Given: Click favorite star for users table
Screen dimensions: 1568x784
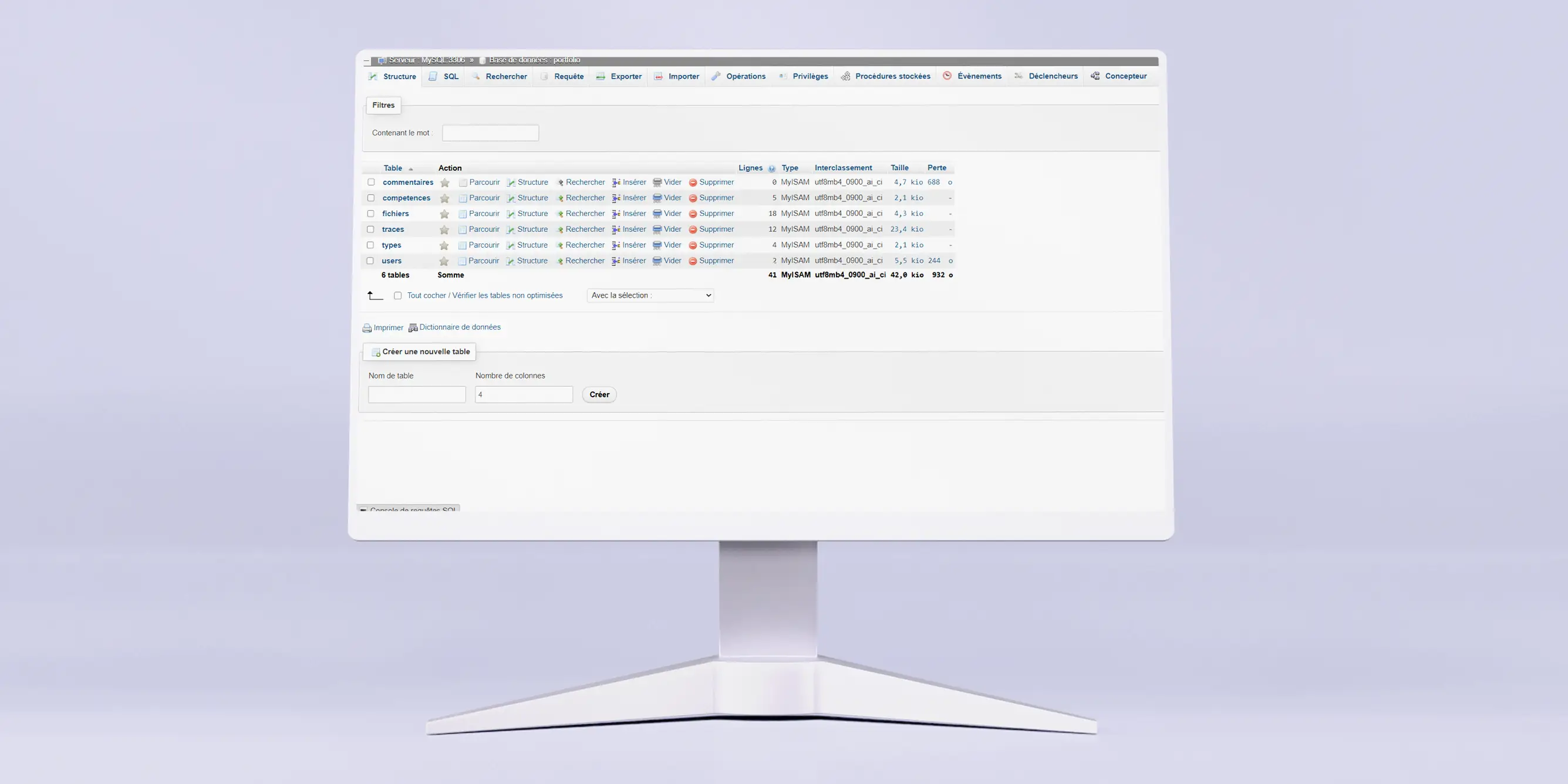Looking at the screenshot, I should tap(444, 261).
